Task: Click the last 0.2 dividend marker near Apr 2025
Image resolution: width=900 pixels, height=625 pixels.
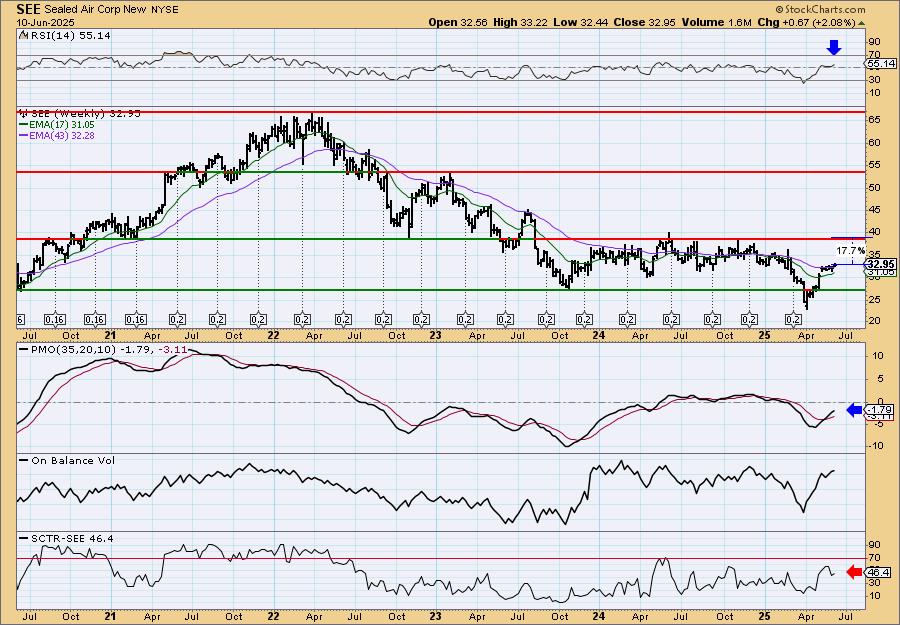Action: [x=793, y=319]
